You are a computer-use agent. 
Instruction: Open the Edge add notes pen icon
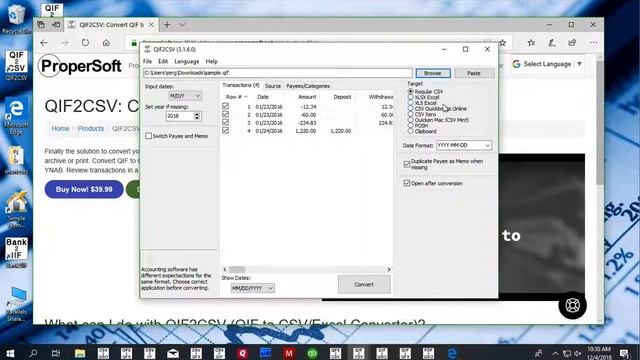(552, 42)
